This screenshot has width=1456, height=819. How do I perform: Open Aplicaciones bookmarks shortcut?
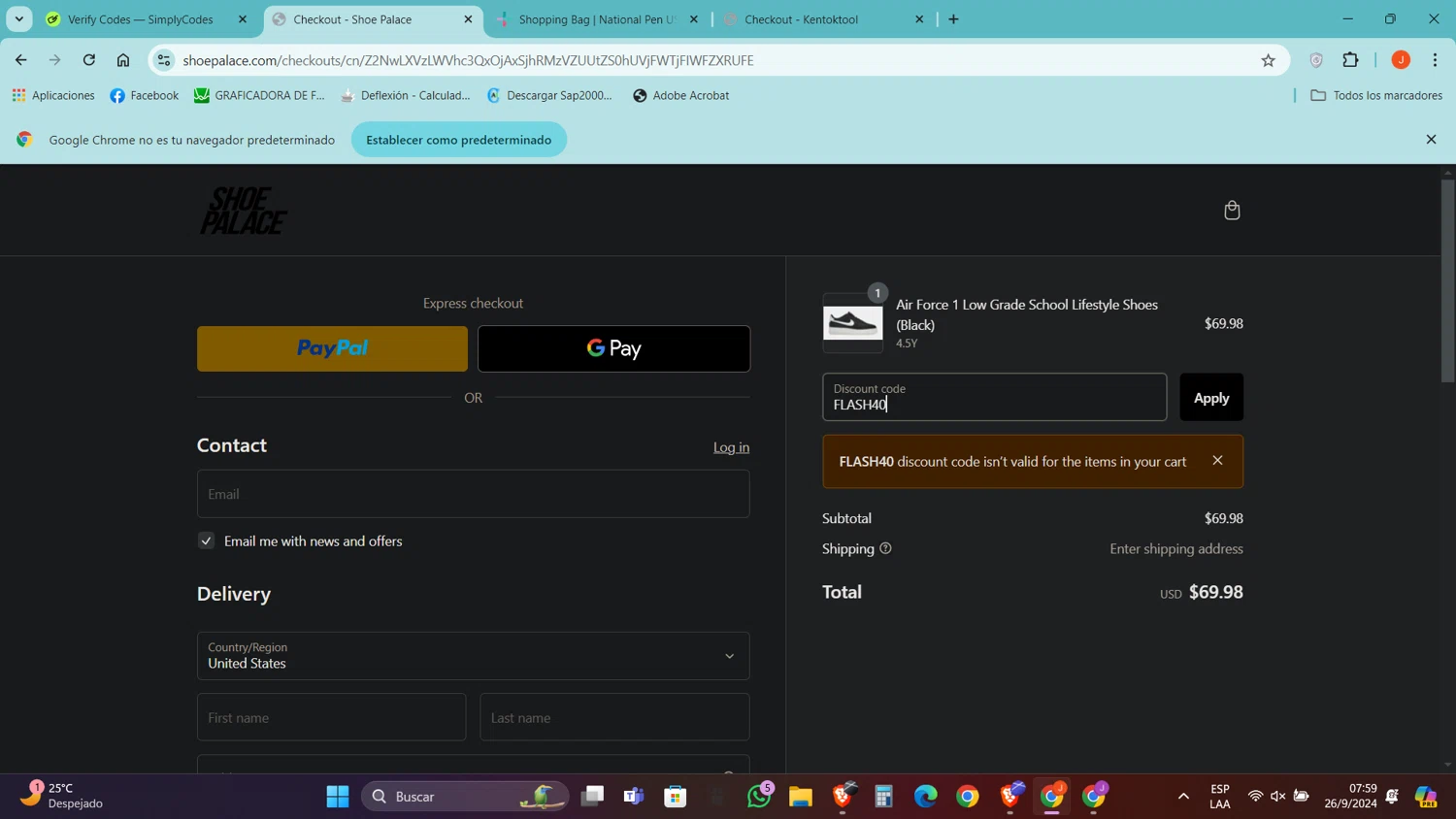click(53, 95)
